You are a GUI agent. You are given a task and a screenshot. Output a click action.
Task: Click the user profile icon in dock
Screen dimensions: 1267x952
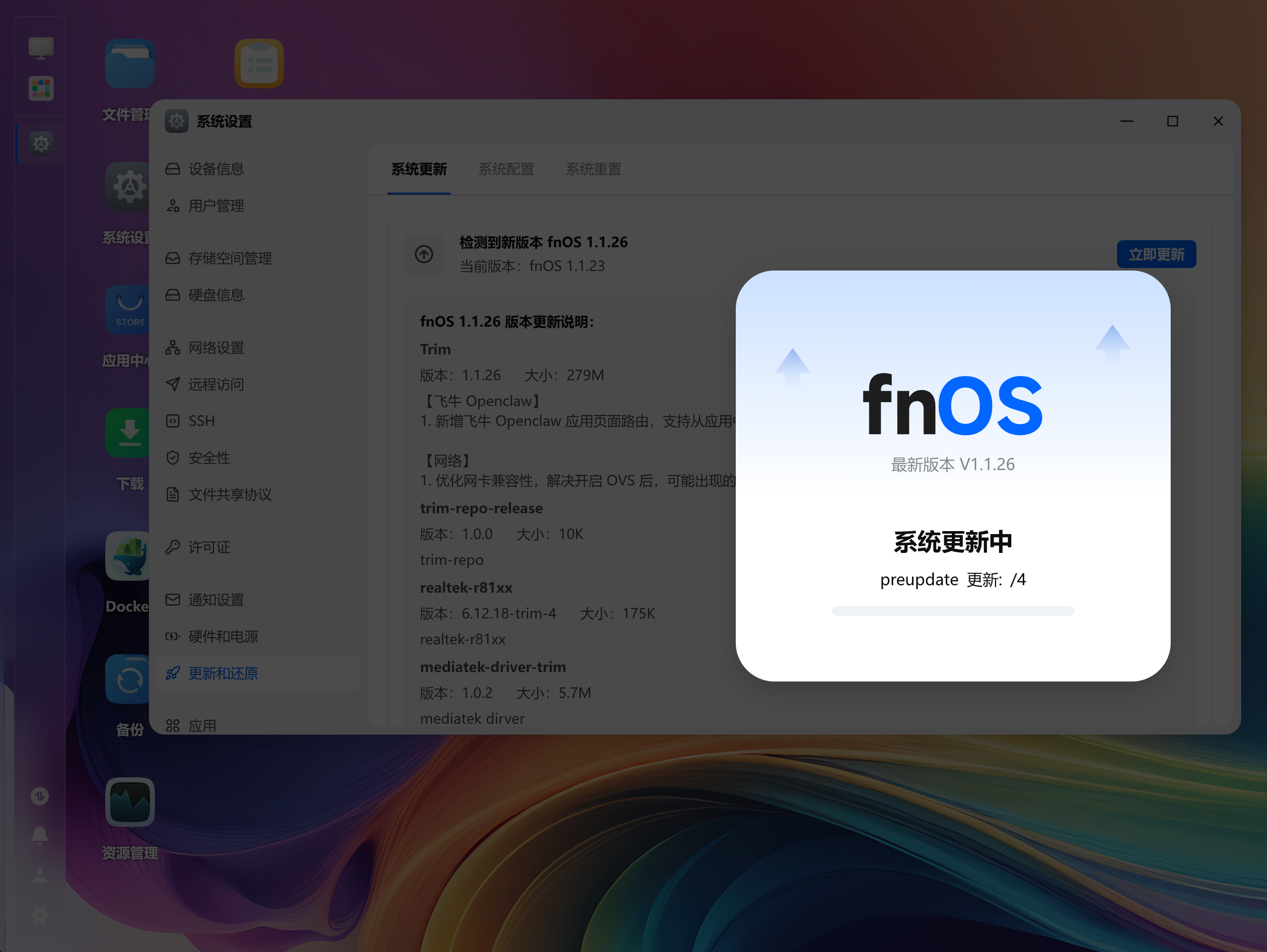tap(40, 875)
